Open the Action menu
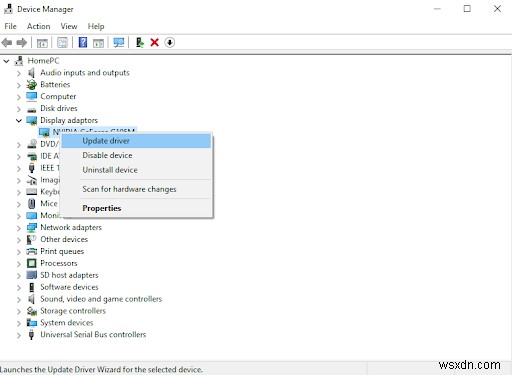The width and height of the screenshot is (512, 375). (x=39, y=26)
